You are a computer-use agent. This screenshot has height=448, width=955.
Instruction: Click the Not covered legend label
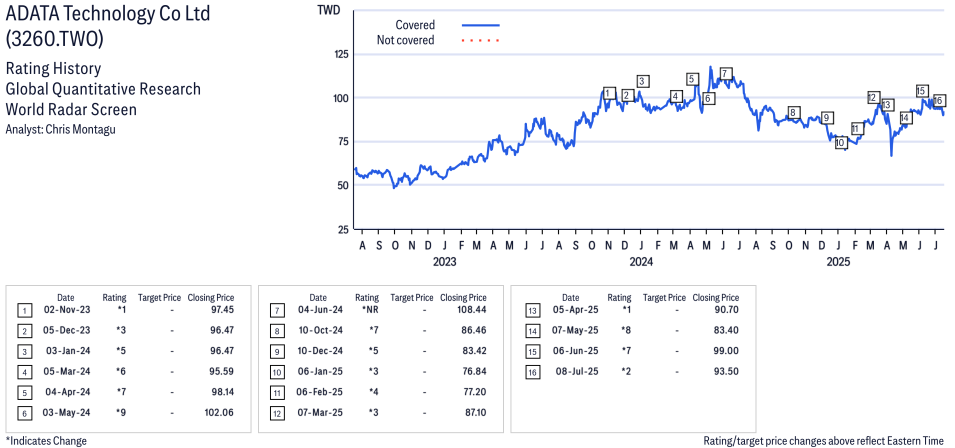(405, 41)
